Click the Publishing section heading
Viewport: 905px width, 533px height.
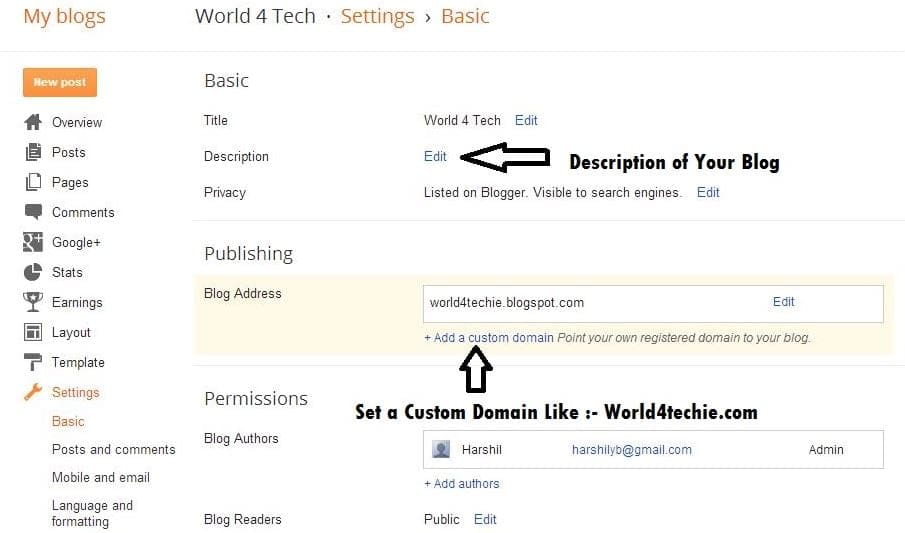(x=249, y=254)
